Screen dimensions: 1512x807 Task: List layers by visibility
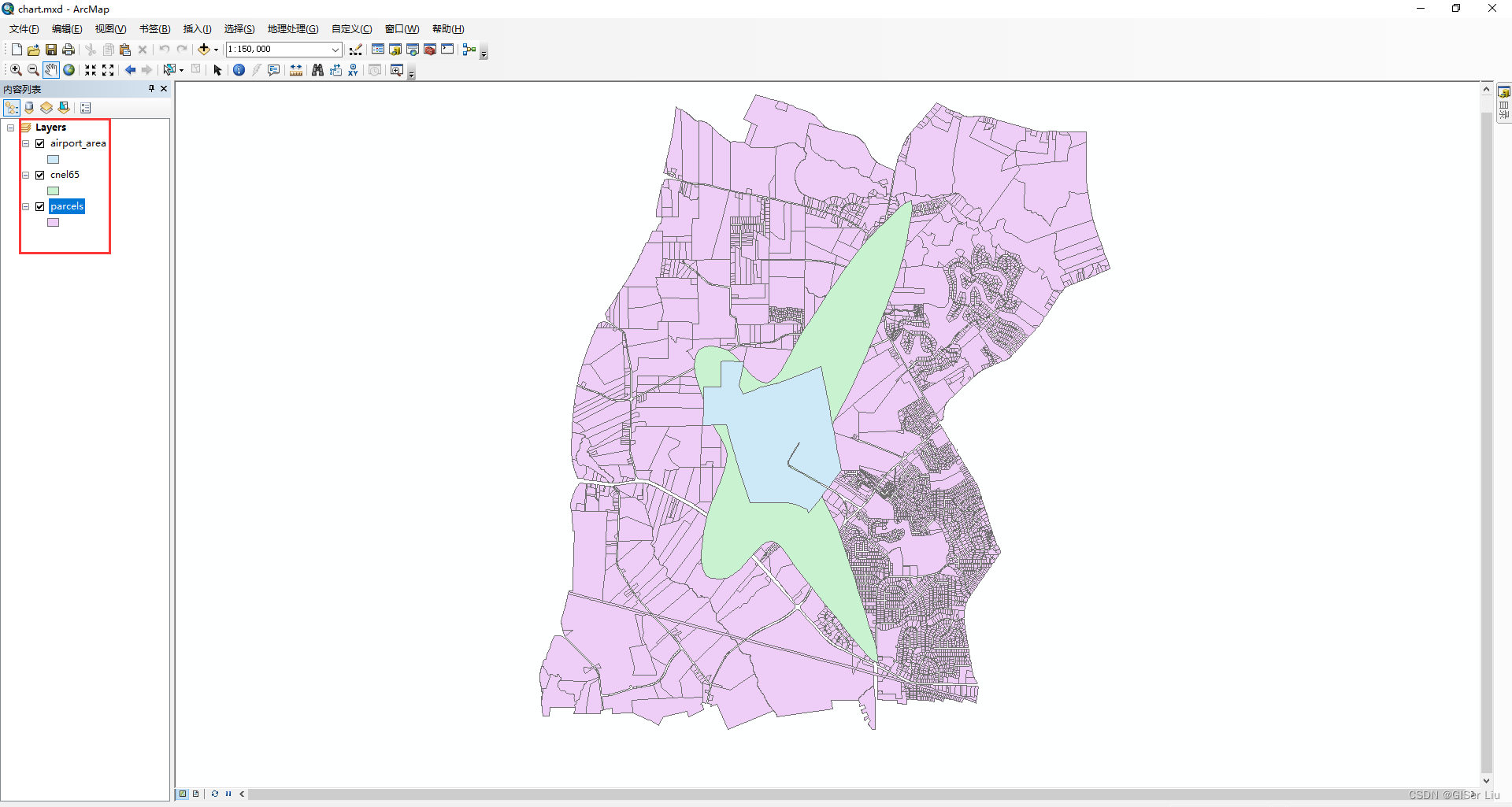(x=46, y=108)
